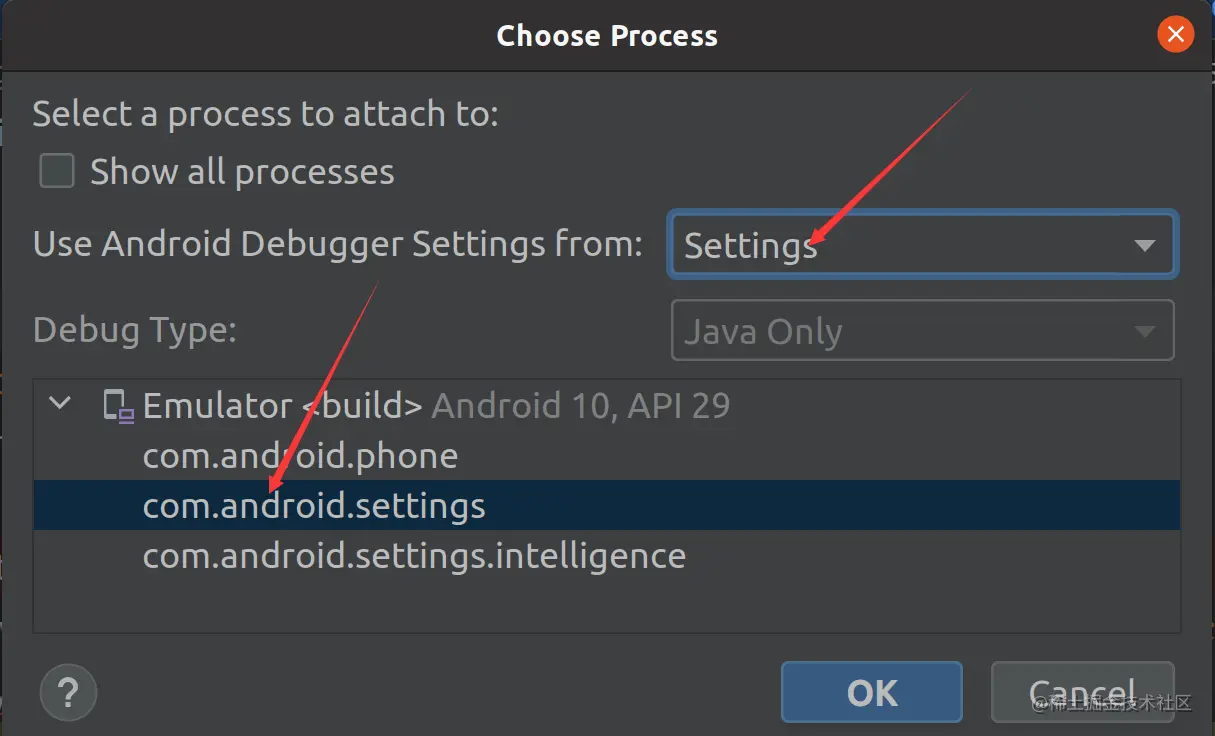Click the arrow on the Java Only dropdown
This screenshot has width=1215, height=736.
pyautogui.click(x=1144, y=332)
